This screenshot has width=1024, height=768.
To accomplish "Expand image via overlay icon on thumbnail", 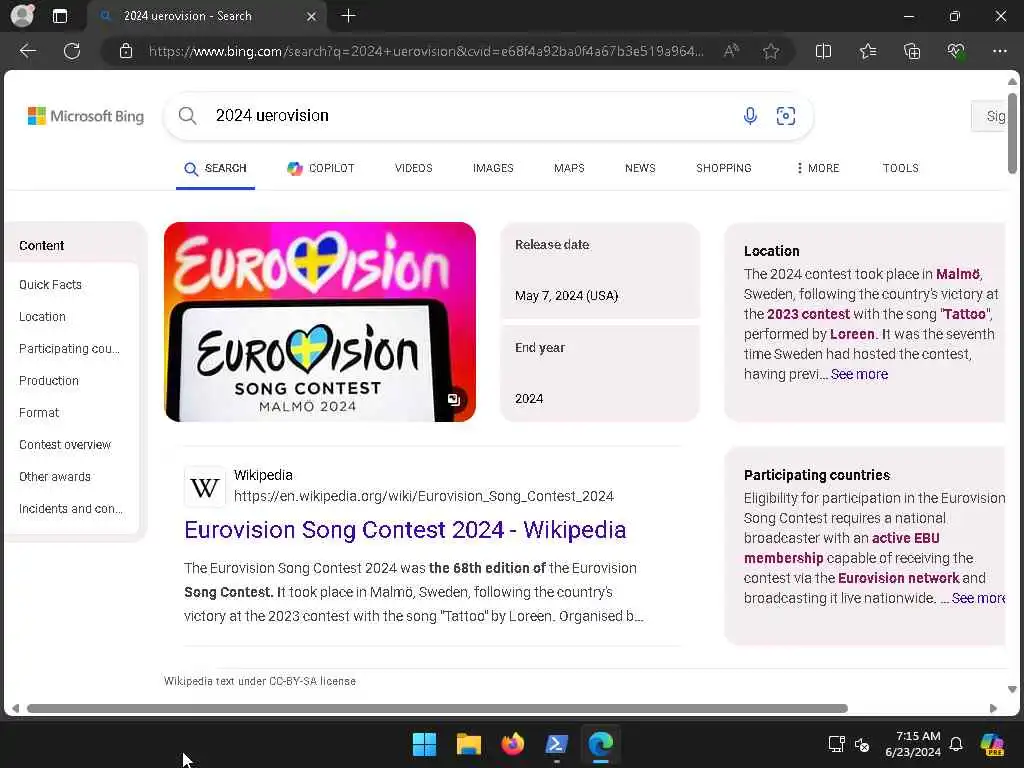I will (x=454, y=400).
